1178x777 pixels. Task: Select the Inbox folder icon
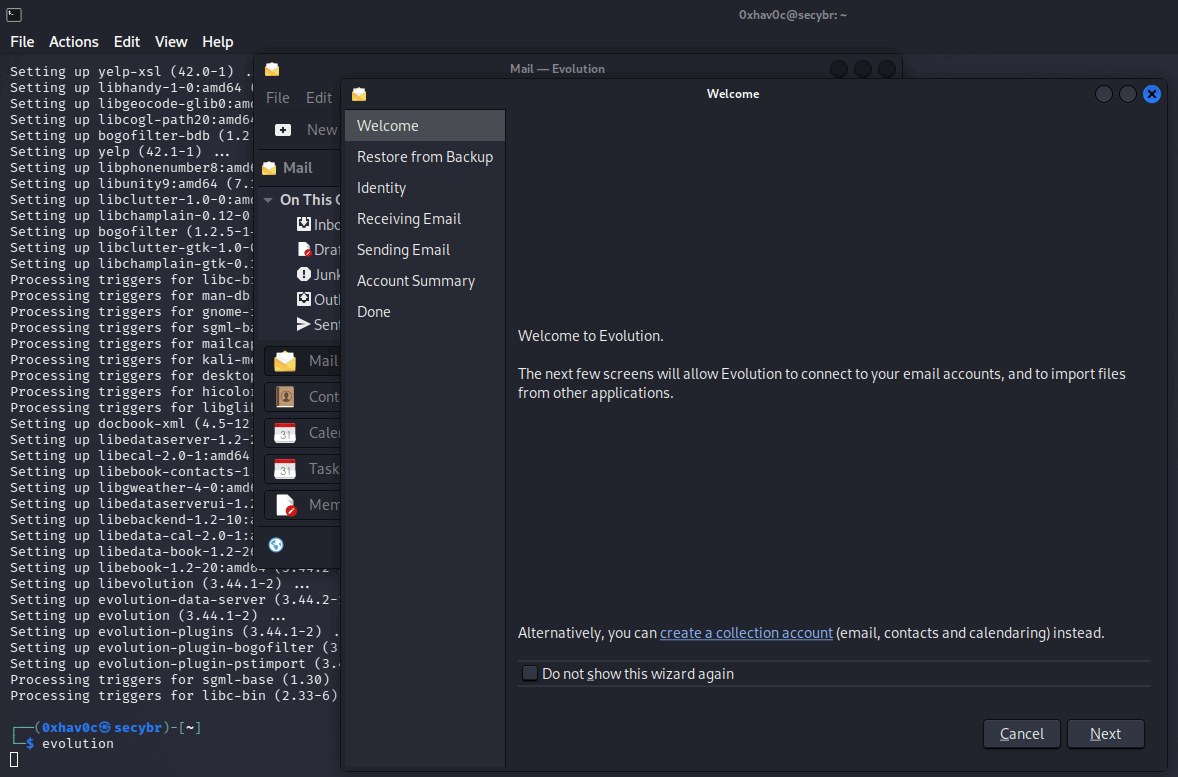(x=304, y=224)
